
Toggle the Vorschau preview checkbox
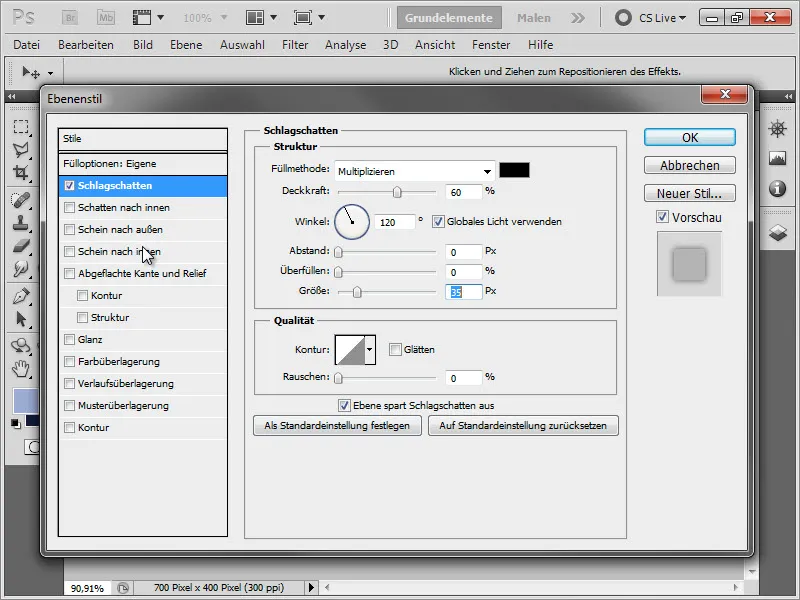point(662,217)
